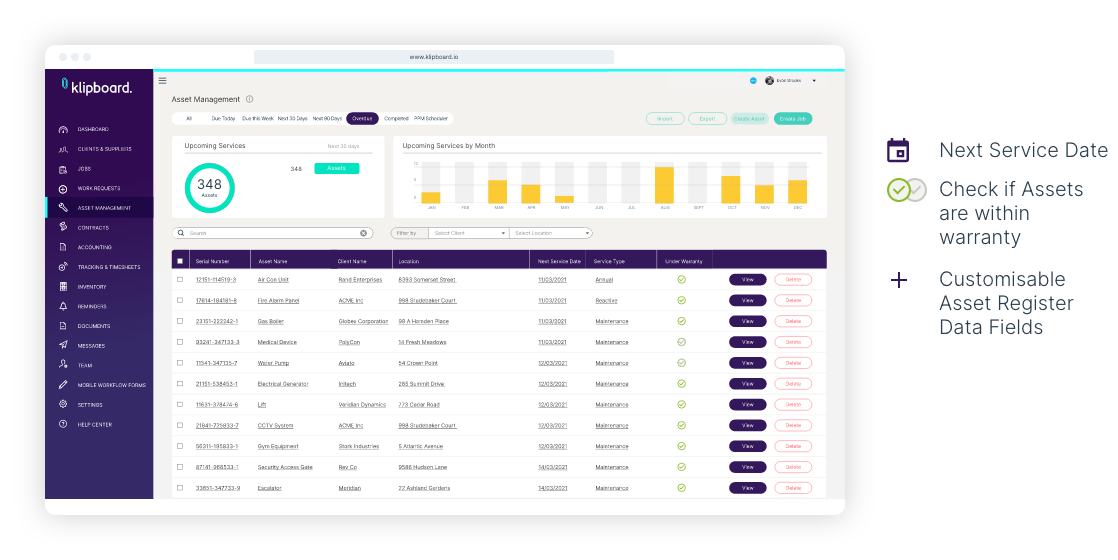The image size is (1118, 560).
Task: Select the Completed tab
Action: point(396,118)
